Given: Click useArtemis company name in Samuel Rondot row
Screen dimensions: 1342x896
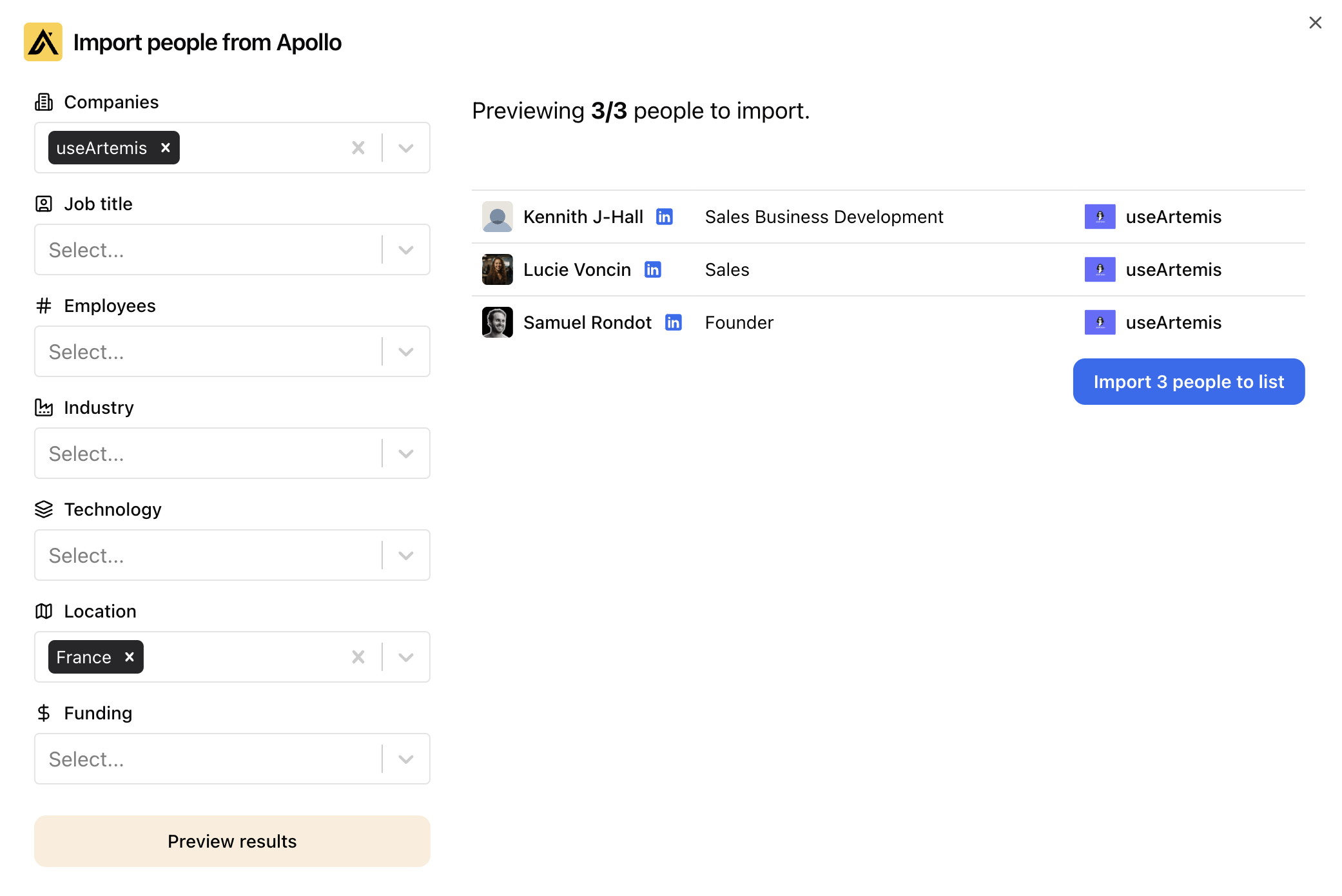Looking at the screenshot, I should [x=1174, y=322].
